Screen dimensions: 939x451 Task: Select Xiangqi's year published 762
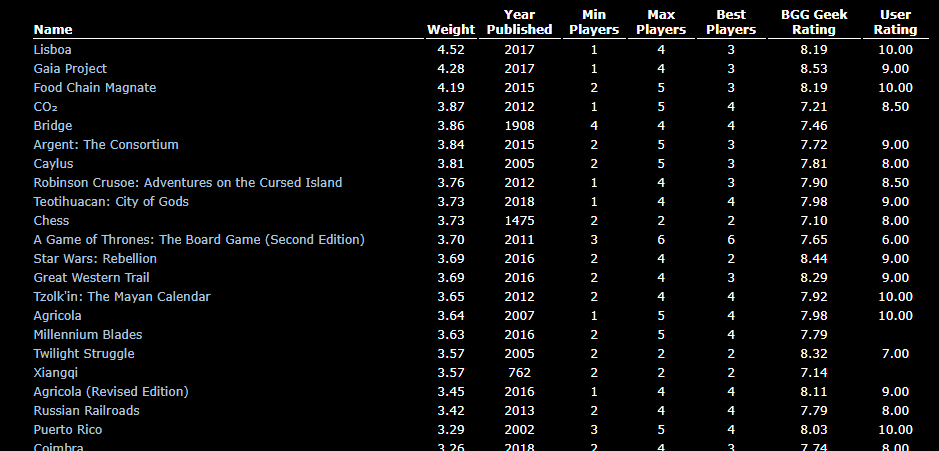point(519,373)
